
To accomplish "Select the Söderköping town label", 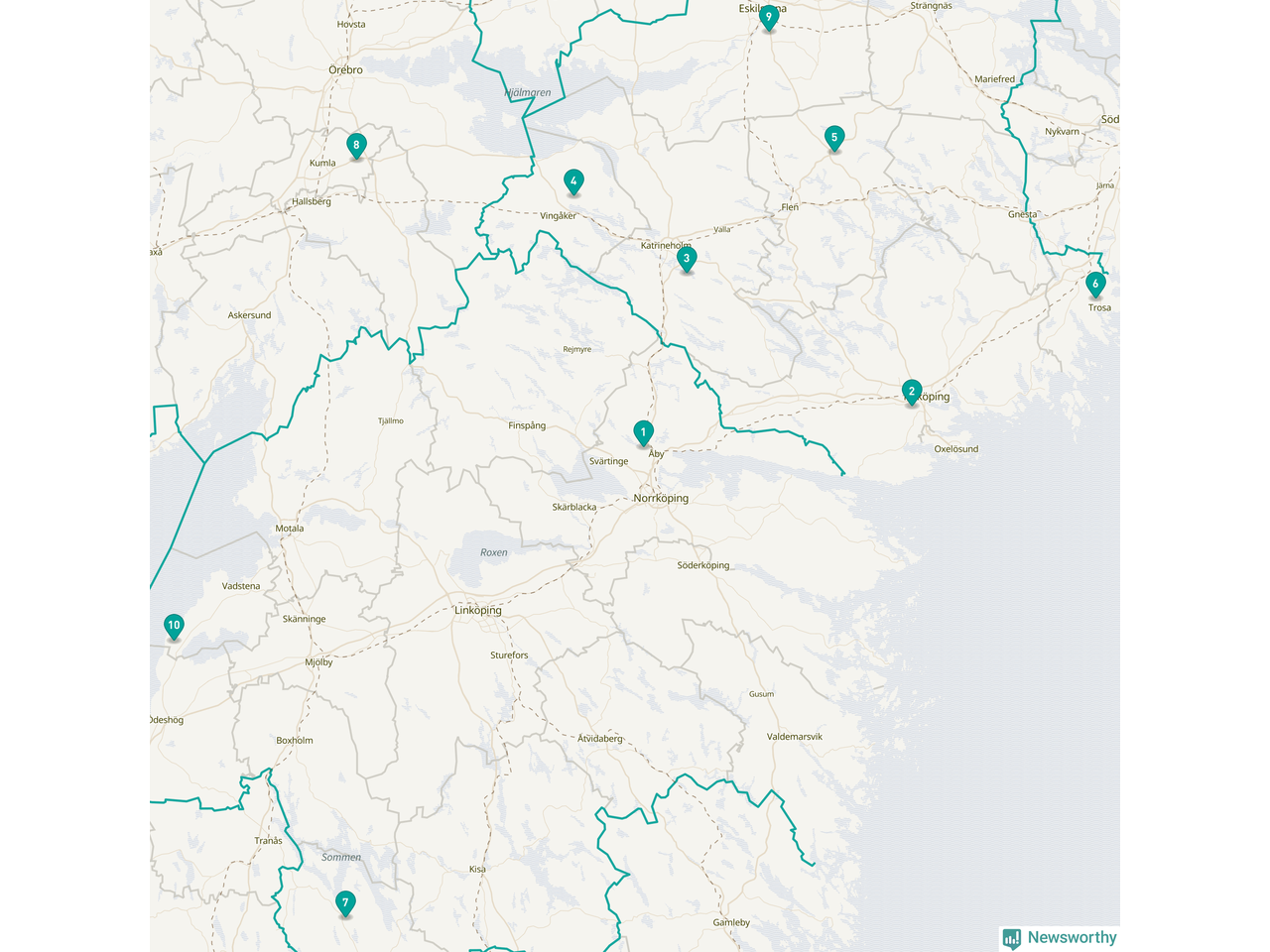I will (x=702, y=565).
